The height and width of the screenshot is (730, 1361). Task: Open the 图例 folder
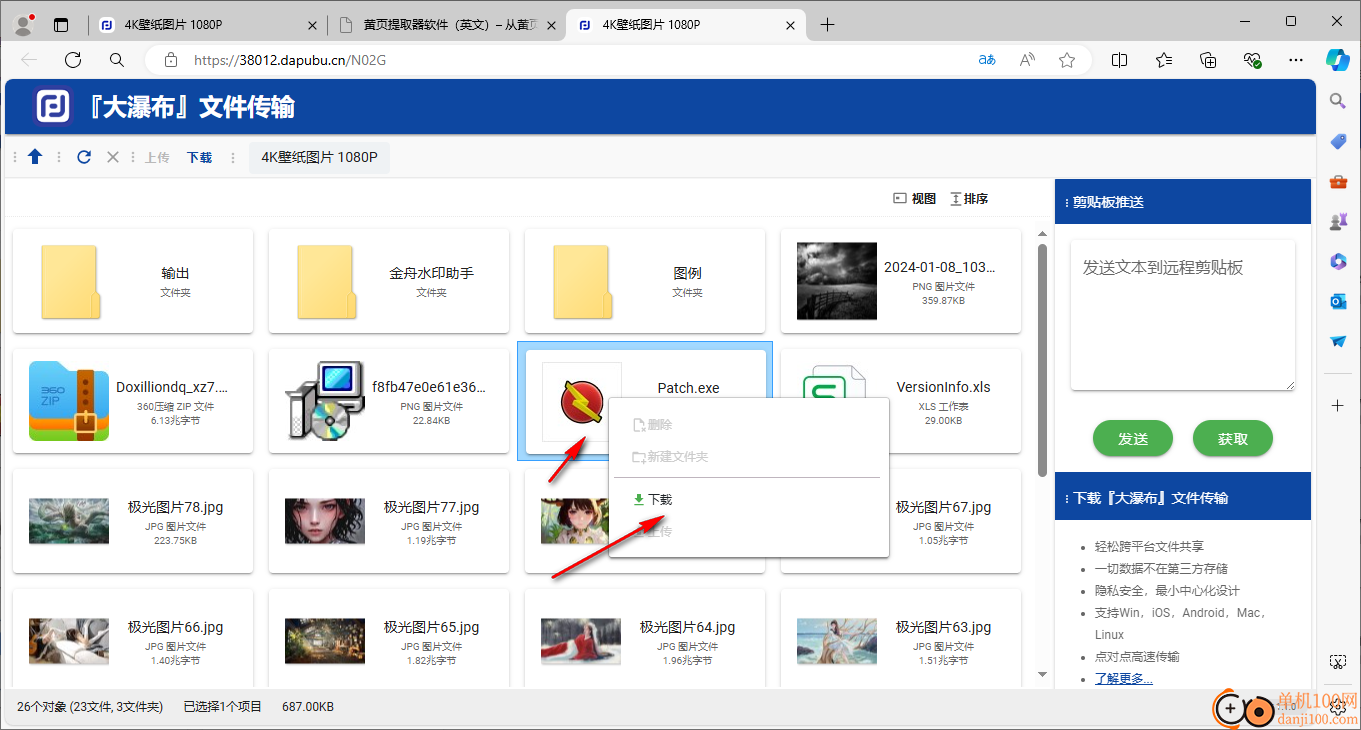(645, 281)
